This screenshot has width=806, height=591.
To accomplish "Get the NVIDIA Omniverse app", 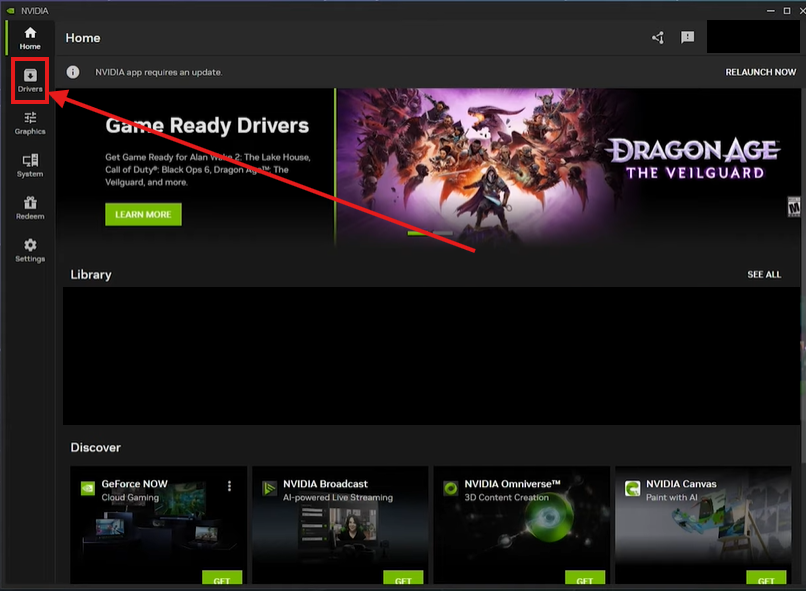I will [x=585, y=578].
